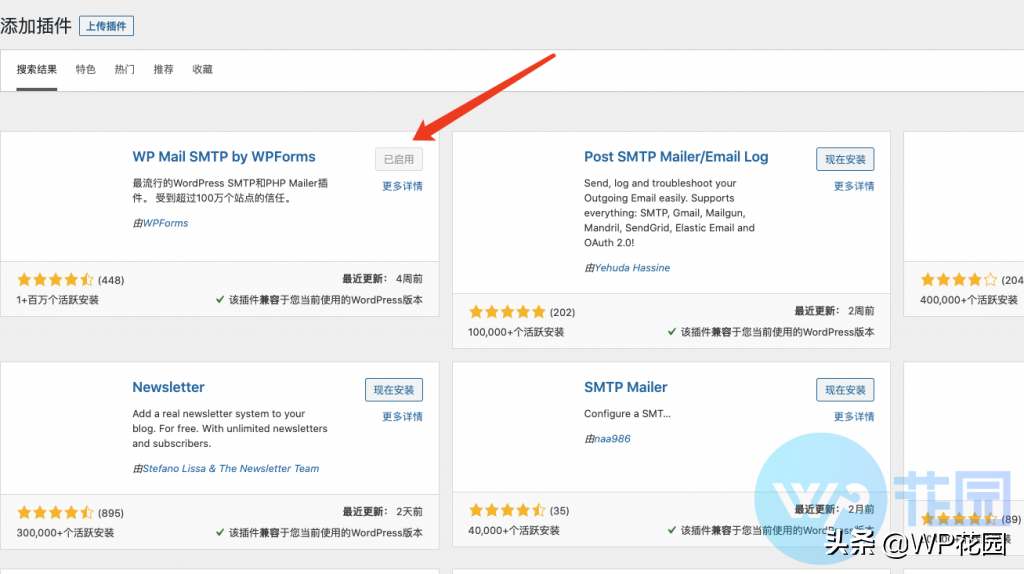Click the star rating of WP Mail SMTP (448)

[56, 280]
